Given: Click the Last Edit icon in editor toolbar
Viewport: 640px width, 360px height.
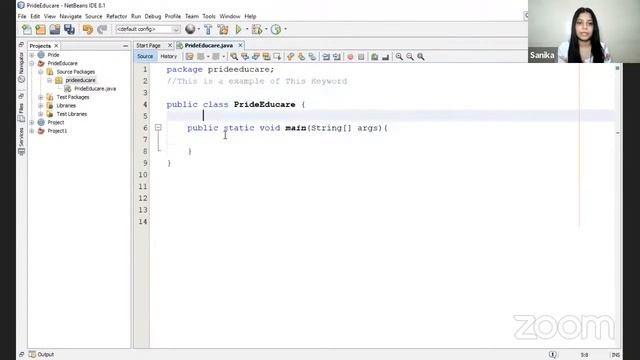Looking at the screenshot, I should [189, 57].
